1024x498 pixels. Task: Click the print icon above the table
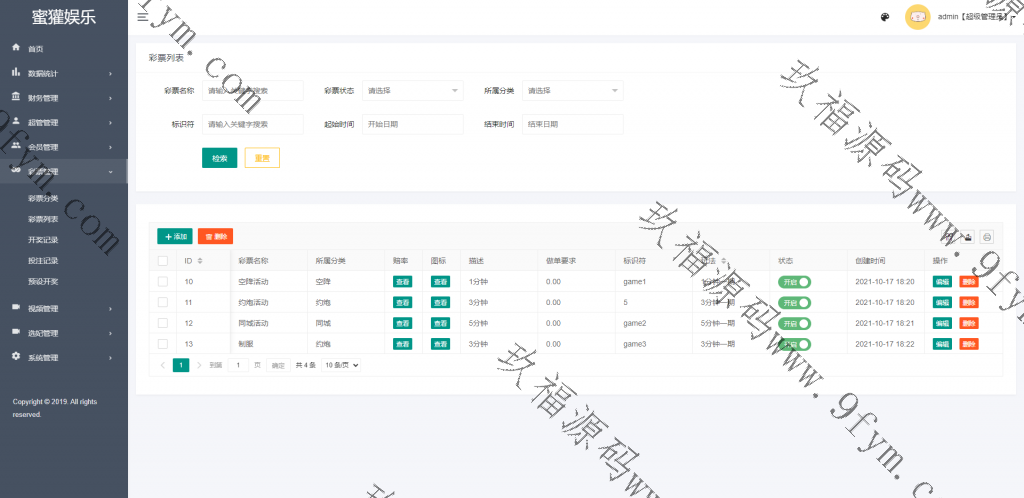pyautogui.click(x=987, y=237)
